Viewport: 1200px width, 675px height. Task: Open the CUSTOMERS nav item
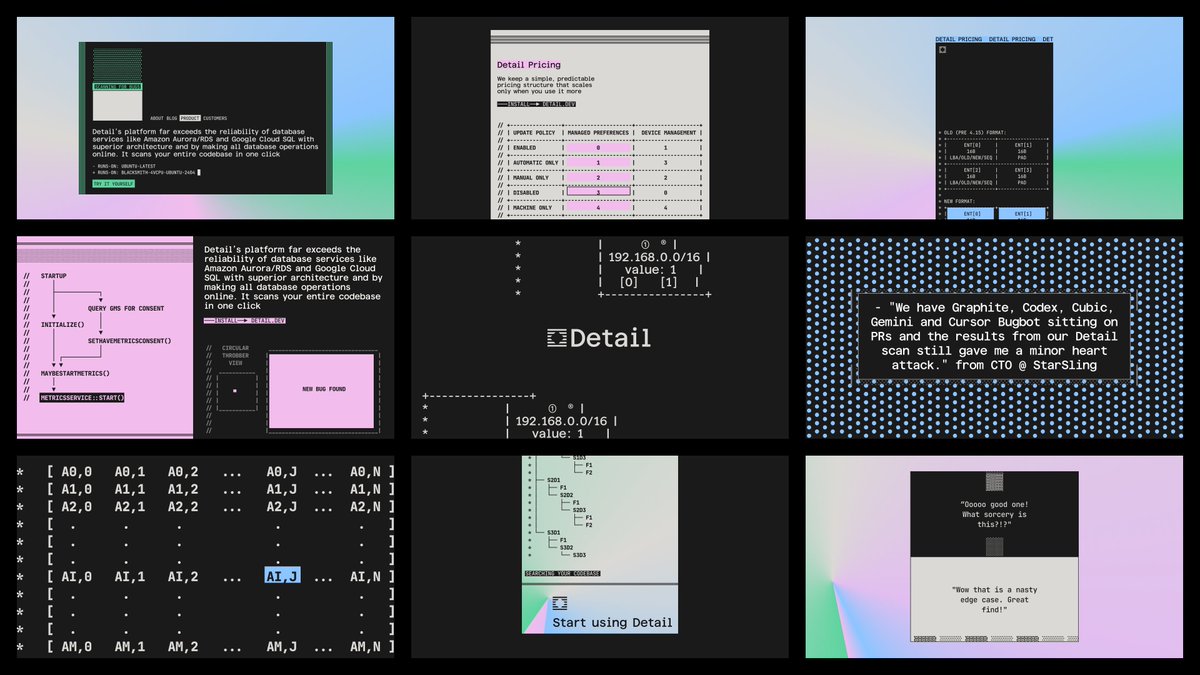(x=215, y=118)
